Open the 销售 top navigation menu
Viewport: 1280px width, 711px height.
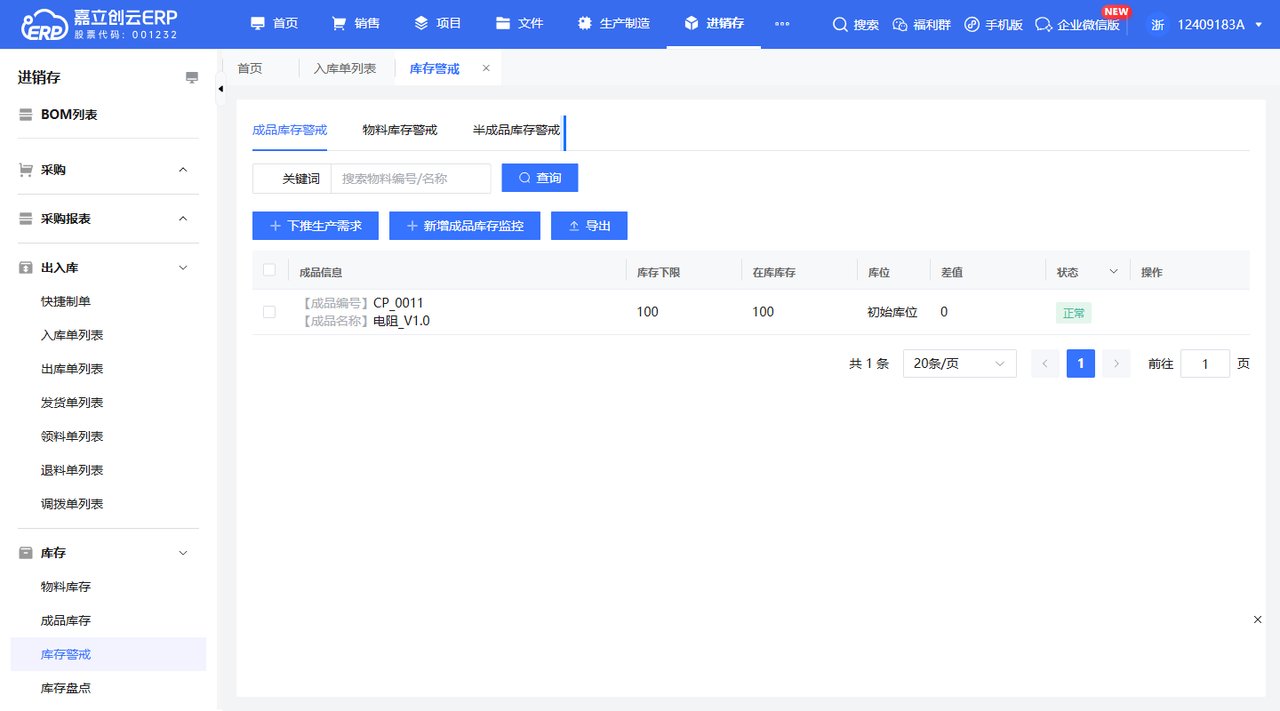pyautogui.click(x=356, y=23)
